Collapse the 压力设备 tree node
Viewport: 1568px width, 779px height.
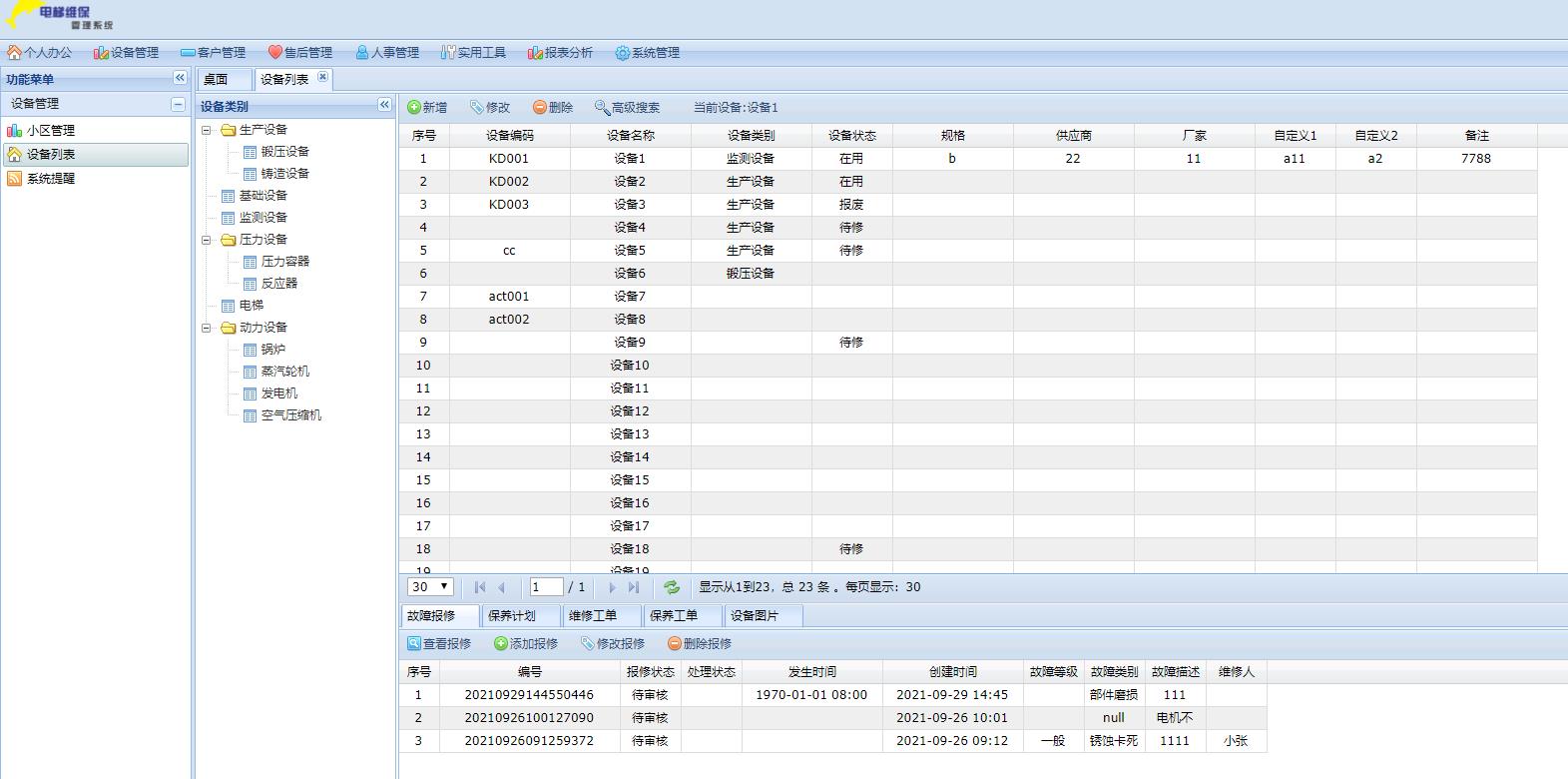click(207, 240)
